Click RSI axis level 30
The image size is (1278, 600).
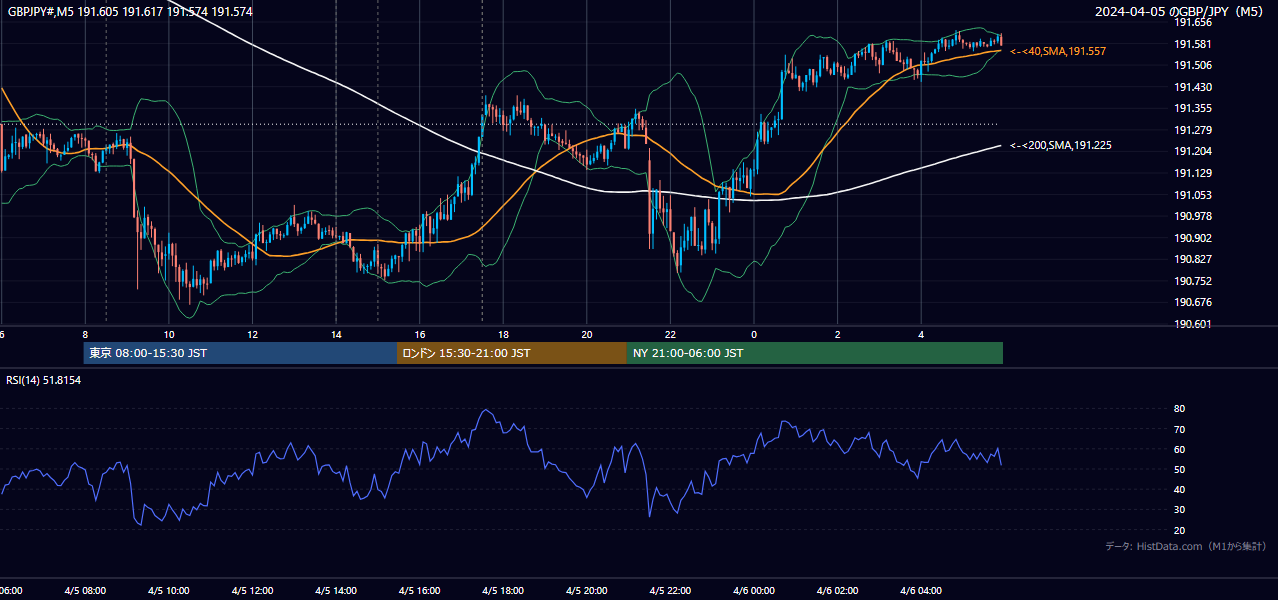click(1179, 510)
